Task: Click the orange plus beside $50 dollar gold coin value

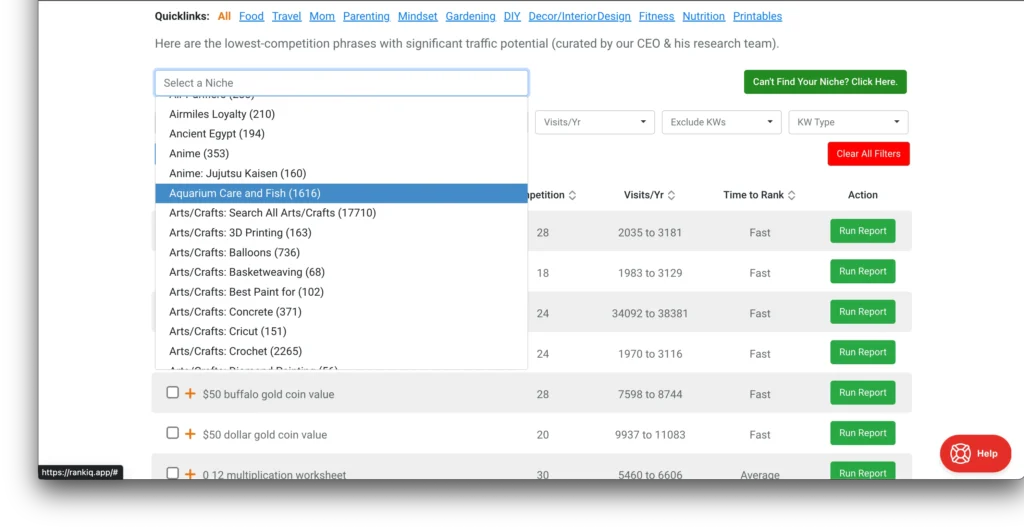Action: point(190,434)
